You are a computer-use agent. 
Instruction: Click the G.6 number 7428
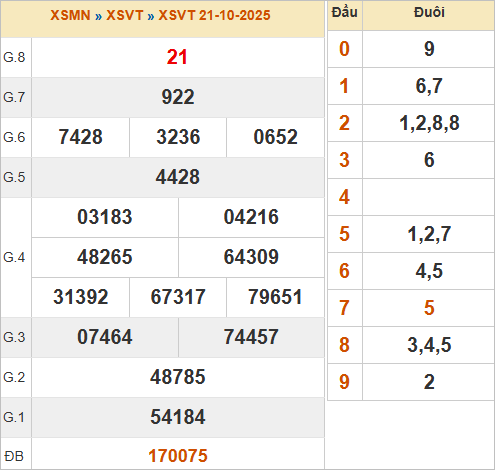pos(81,137)
